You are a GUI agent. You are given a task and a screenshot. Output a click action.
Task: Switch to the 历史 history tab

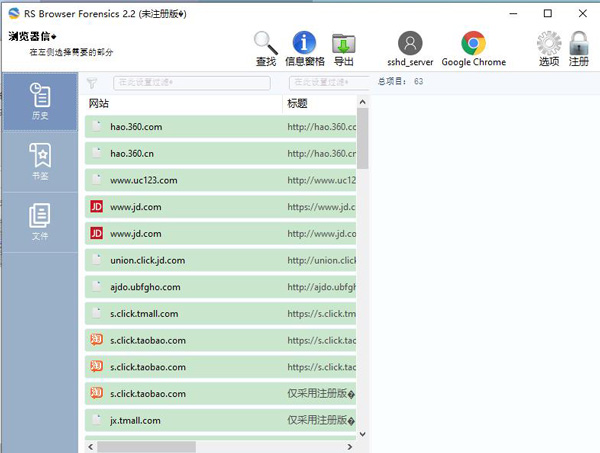click(x=40, y=102)
